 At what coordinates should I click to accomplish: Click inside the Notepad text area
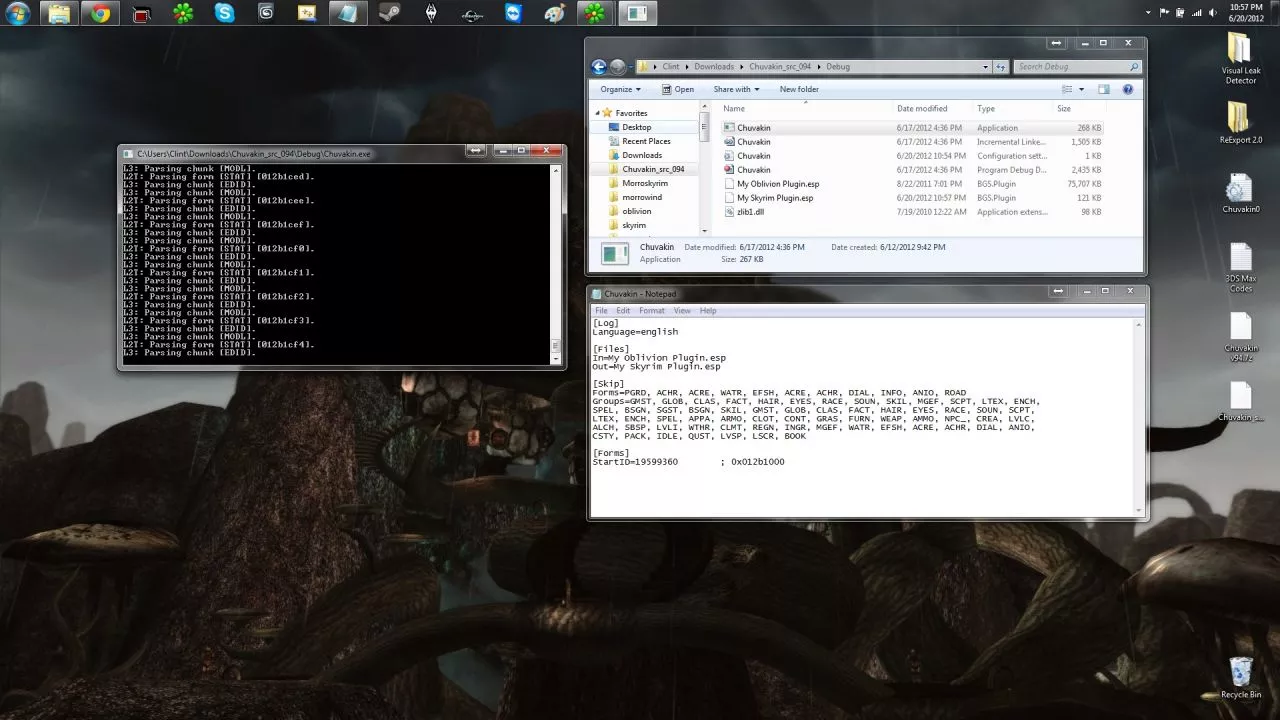[862, 416]
